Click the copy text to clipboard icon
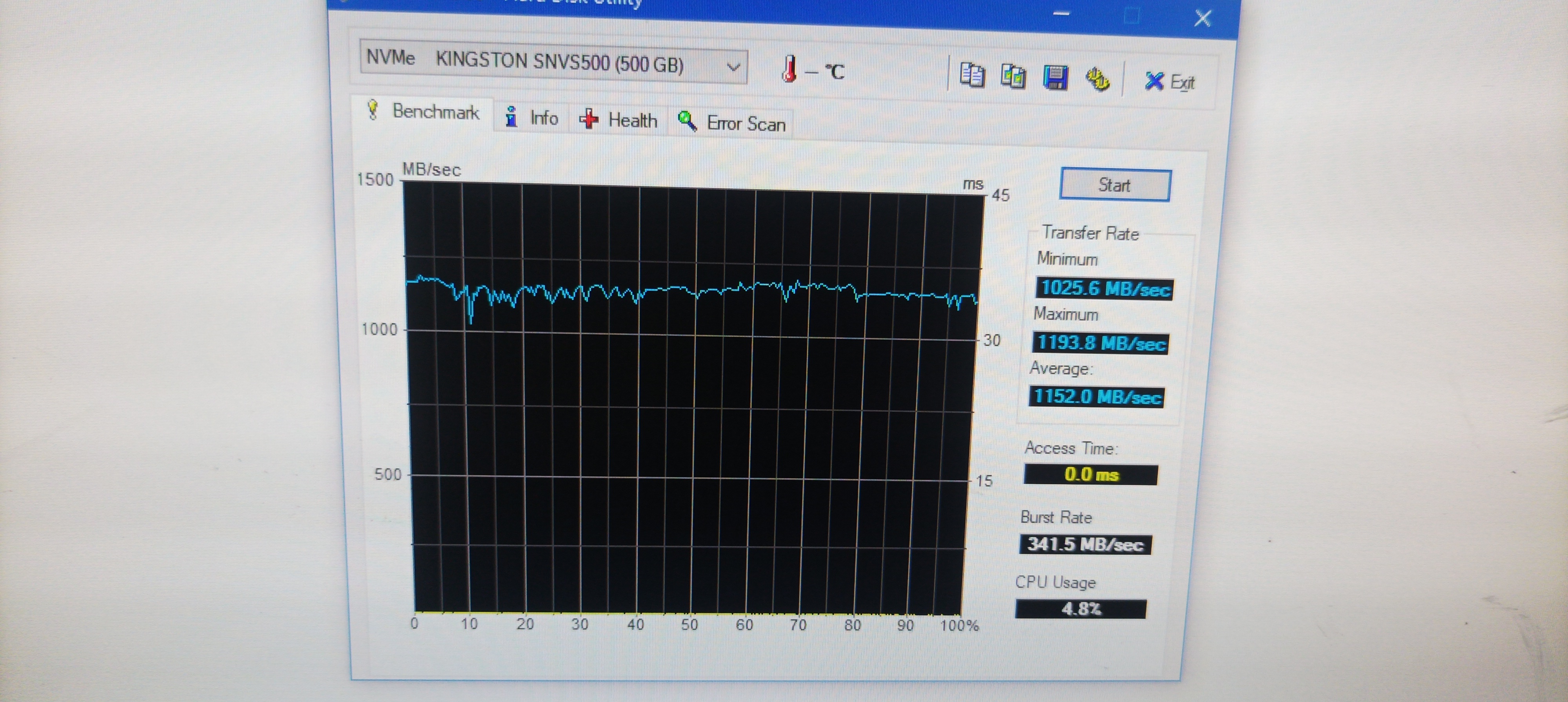 [x=971, y=76]
